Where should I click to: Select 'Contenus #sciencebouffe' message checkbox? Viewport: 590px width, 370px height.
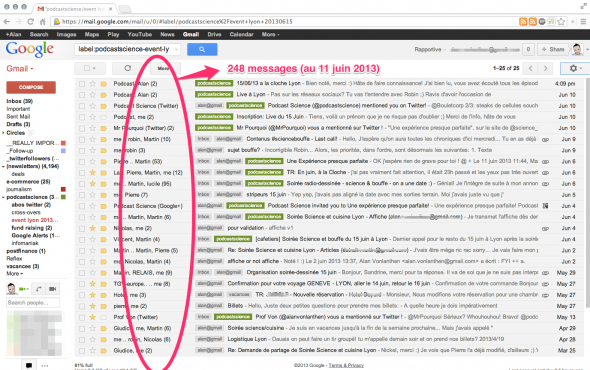(x=82, y=139)
